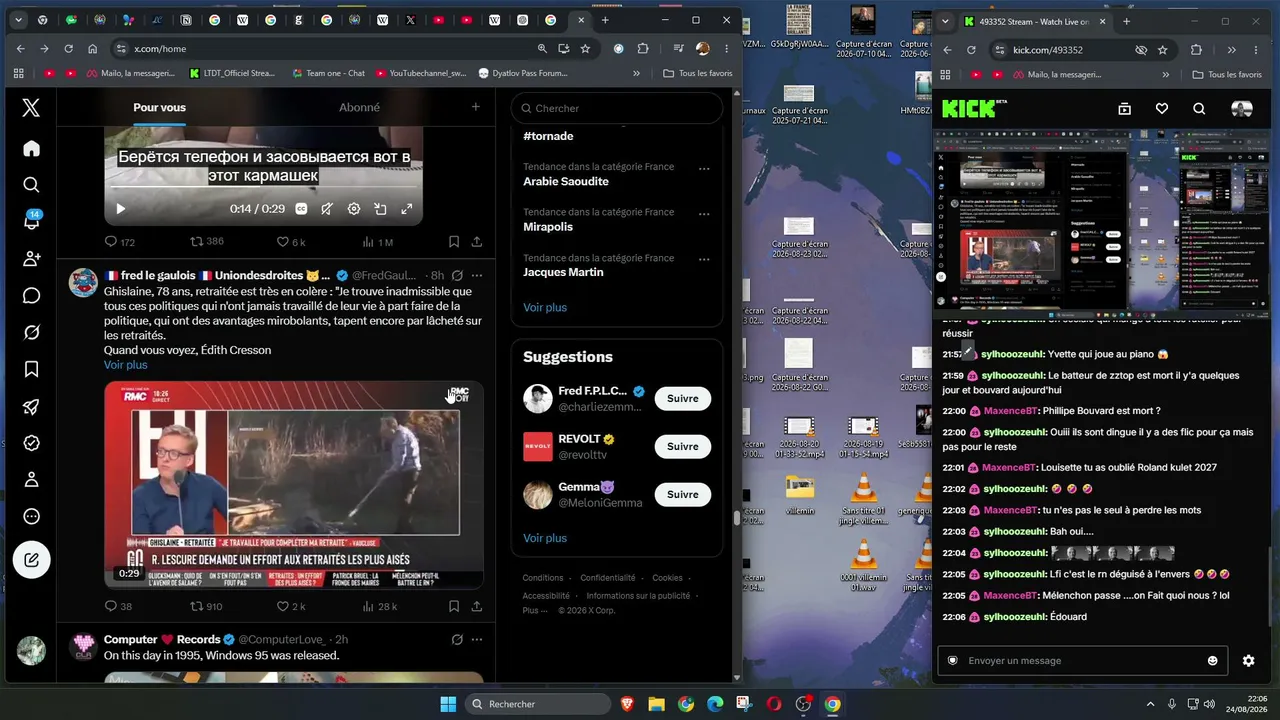Follow Gemma with Suivre button
The image size is (1280, 720).
[x=683, y=494]
